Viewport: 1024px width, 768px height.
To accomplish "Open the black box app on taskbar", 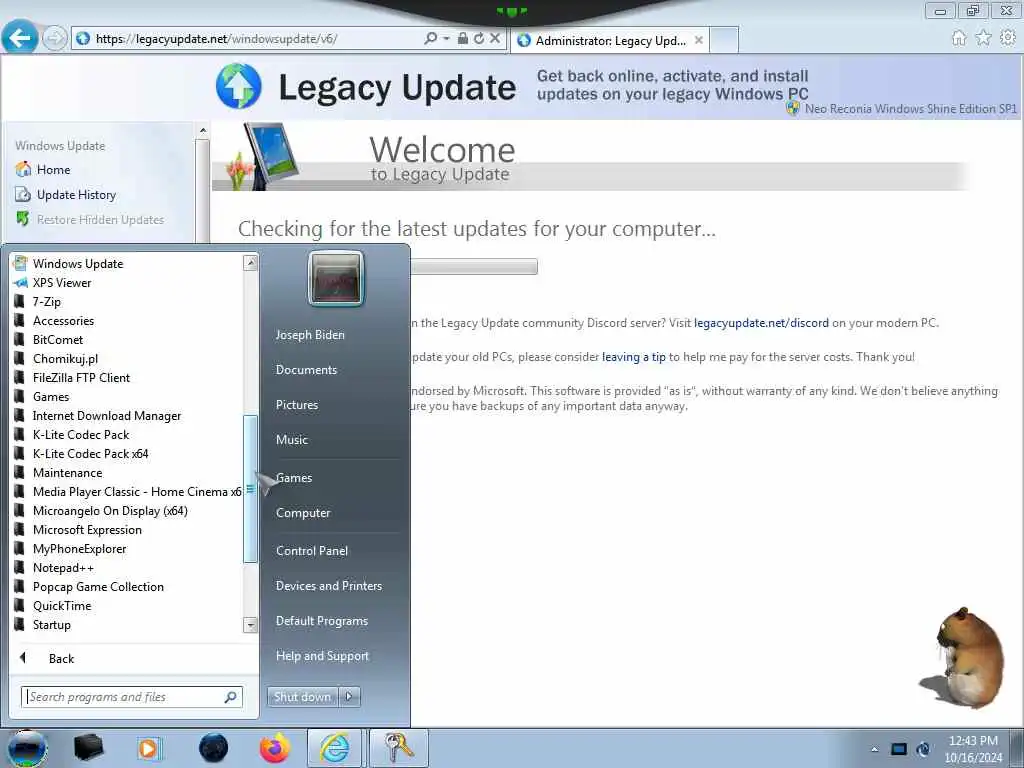I will click(89, 748).
